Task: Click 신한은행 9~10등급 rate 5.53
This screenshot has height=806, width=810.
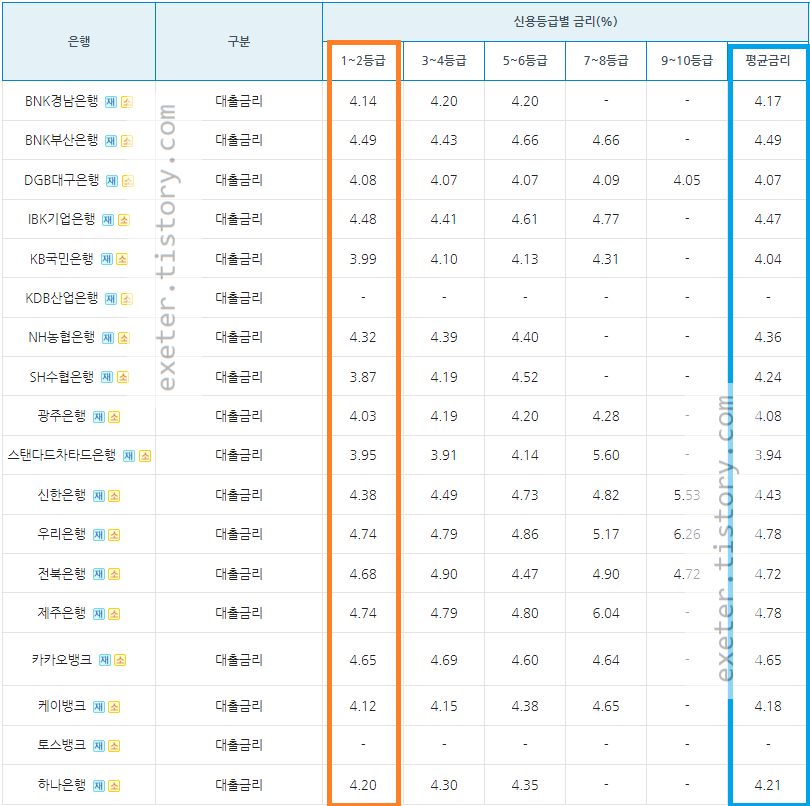Action: point(687,495)
